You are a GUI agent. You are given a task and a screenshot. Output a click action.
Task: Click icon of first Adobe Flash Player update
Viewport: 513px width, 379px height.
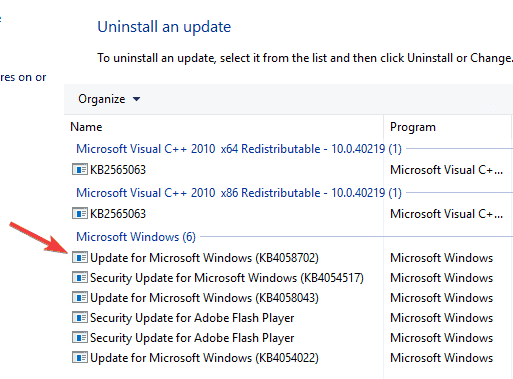pyautogui.click(x=80, y=318)
